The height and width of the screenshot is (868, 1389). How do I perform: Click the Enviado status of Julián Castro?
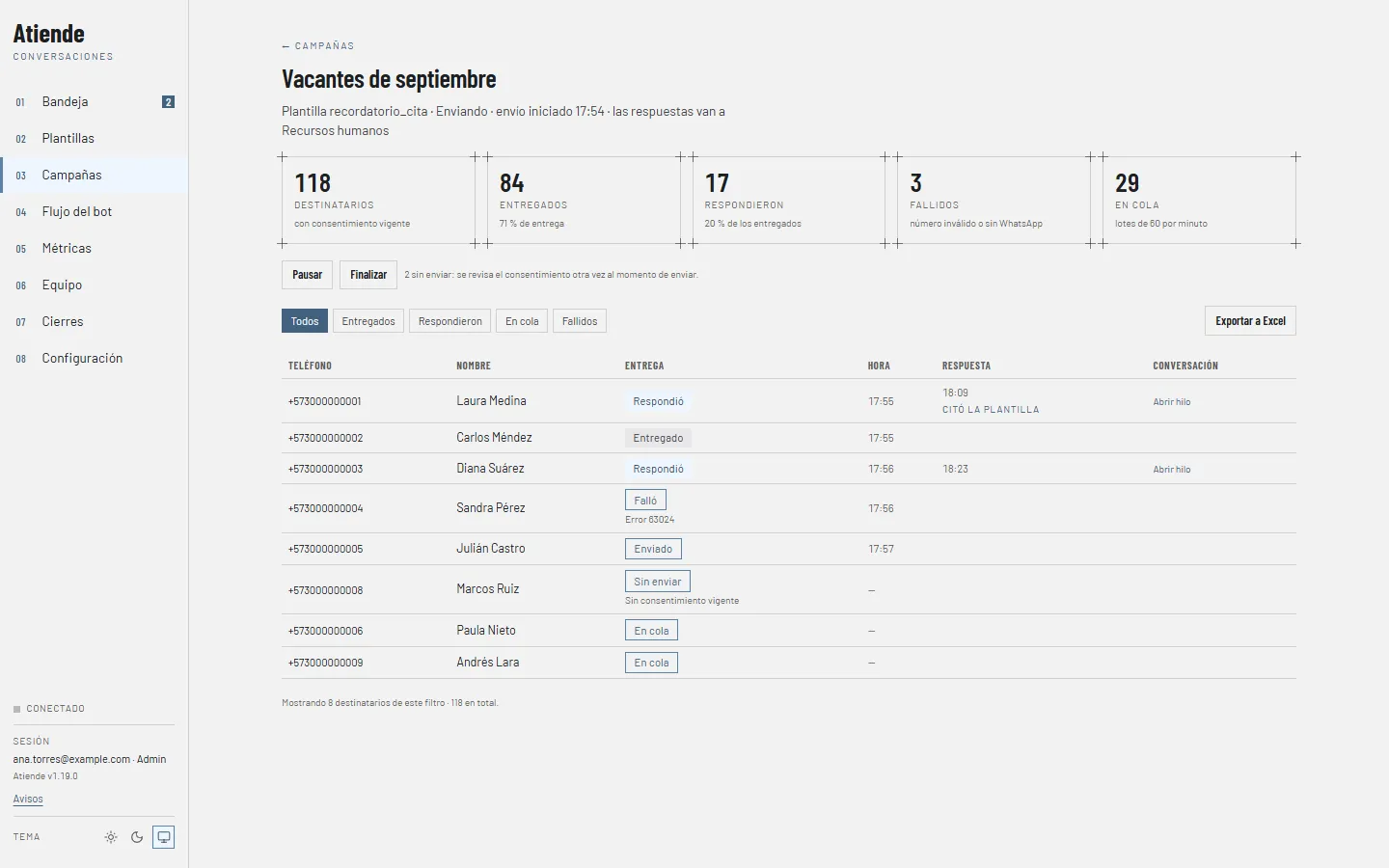coord(653,549)
